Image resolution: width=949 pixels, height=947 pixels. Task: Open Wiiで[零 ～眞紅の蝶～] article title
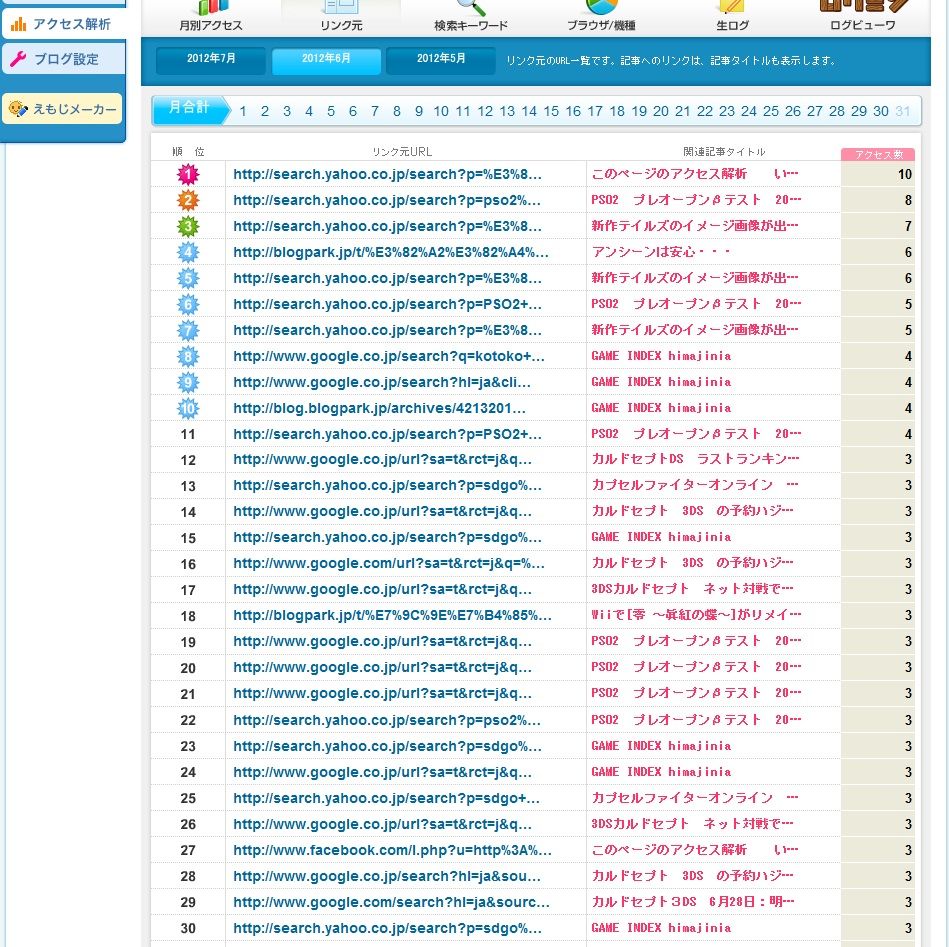(696, 615)
